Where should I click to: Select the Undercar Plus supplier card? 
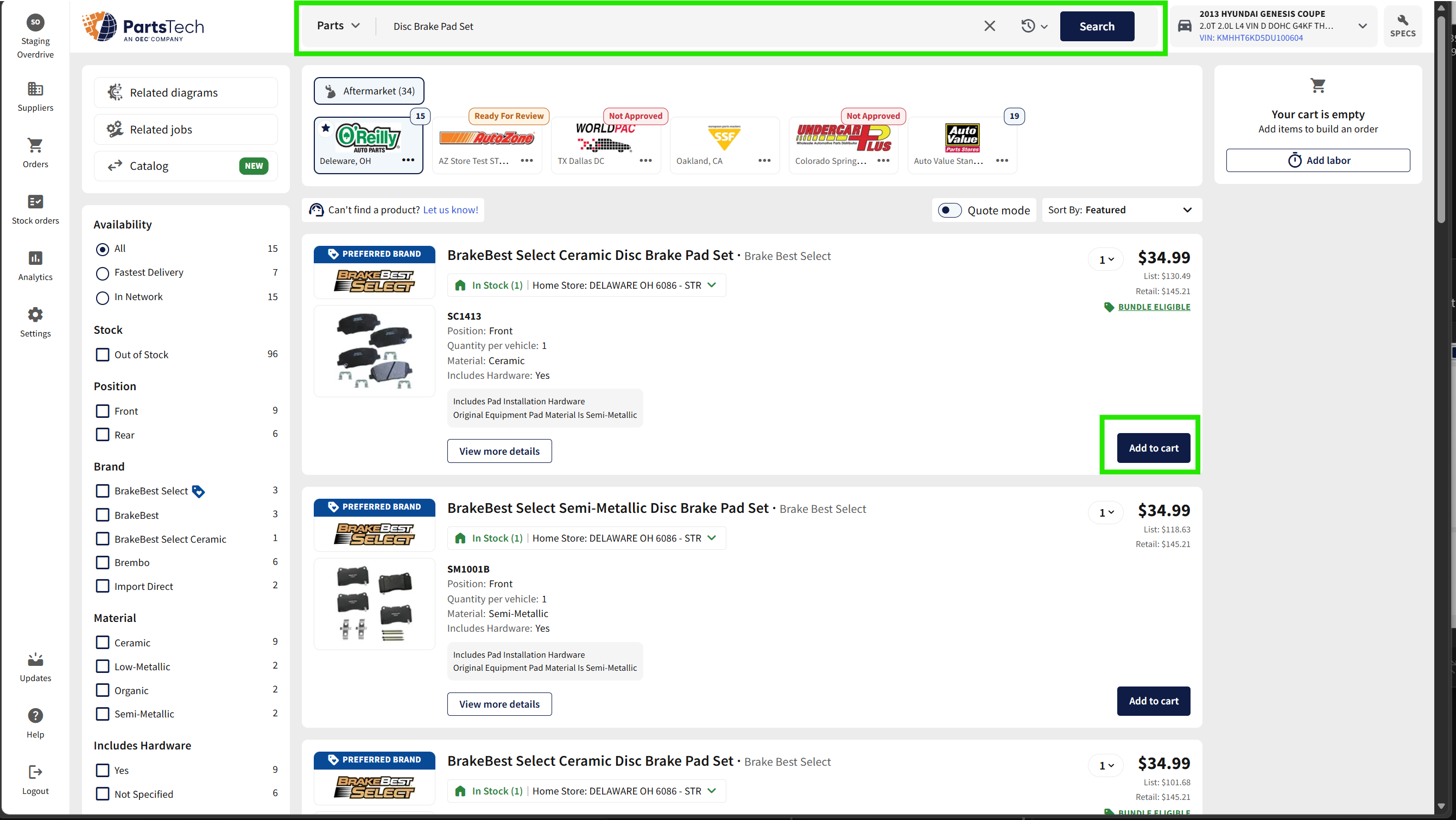point(843,145)
